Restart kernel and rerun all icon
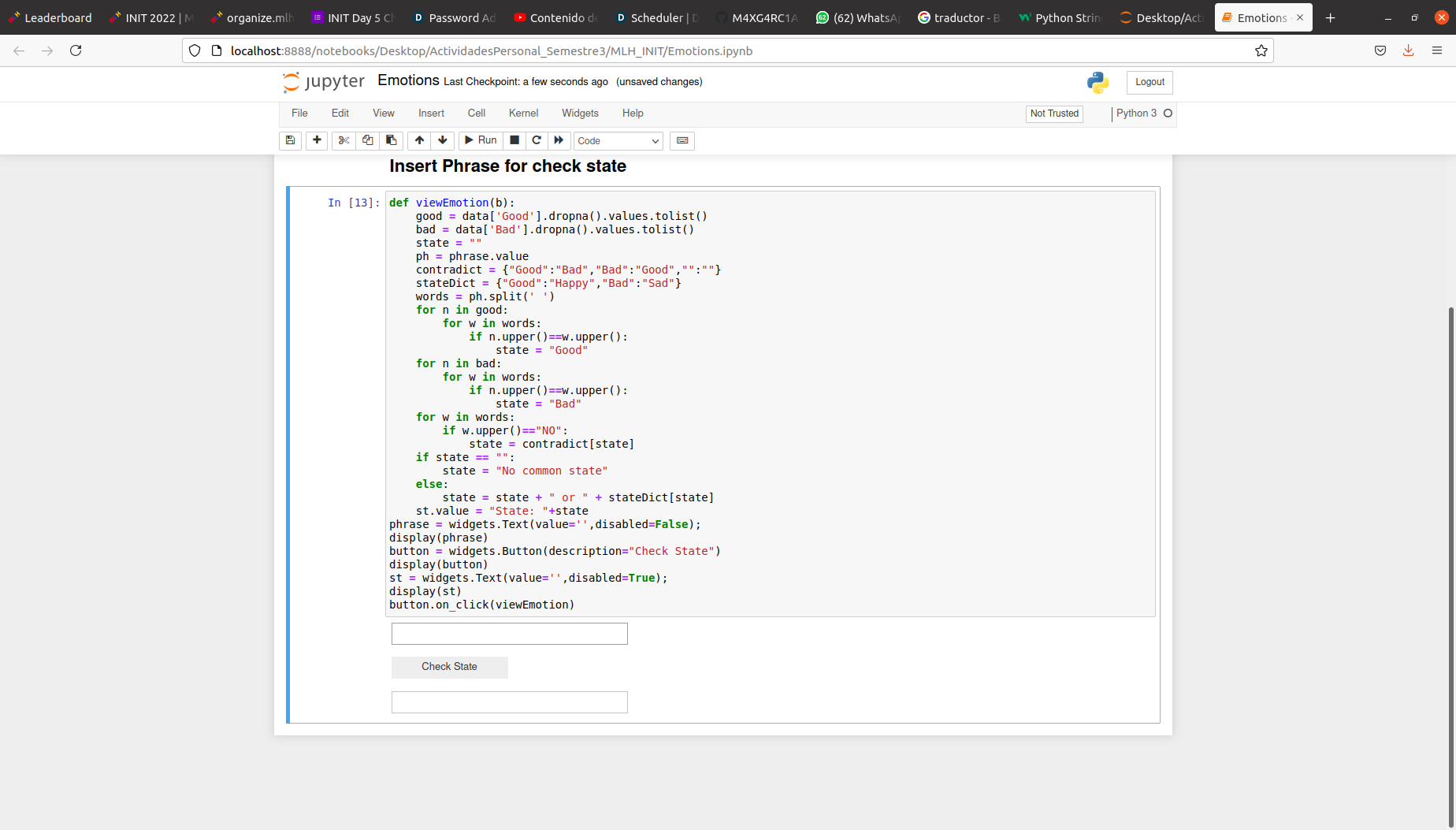The height and width of the screenshot is (830, 1456). point(559,140)
